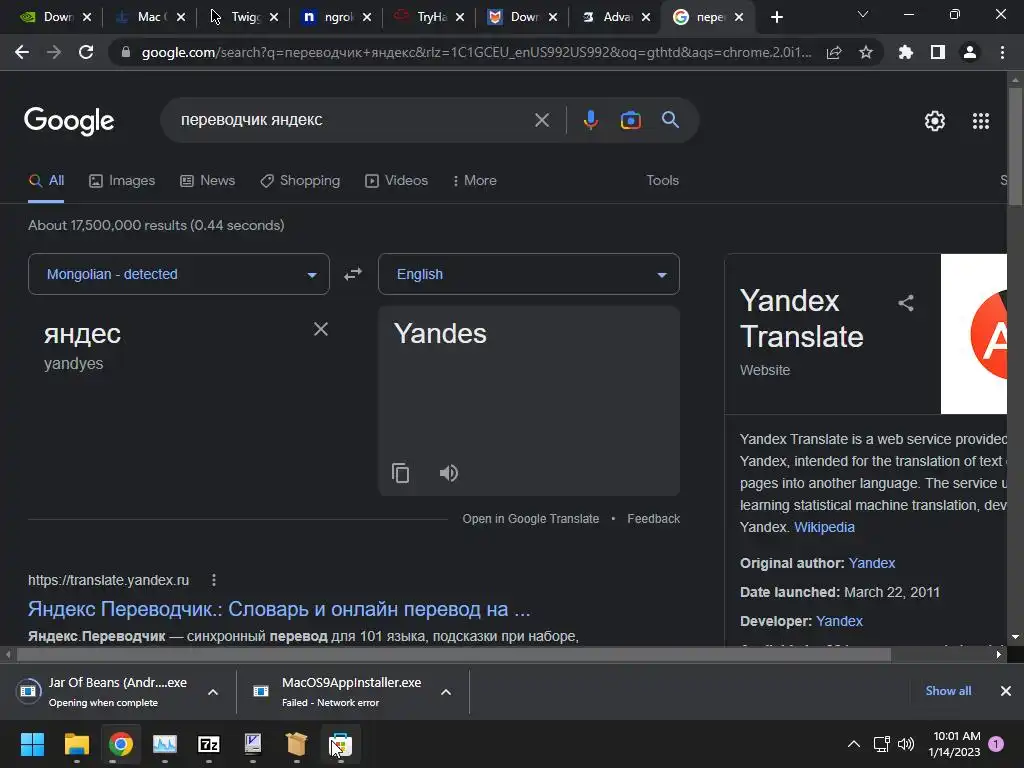Share this page from address bar
Screen dimensions: 1024x768
[x=834, y=52]
